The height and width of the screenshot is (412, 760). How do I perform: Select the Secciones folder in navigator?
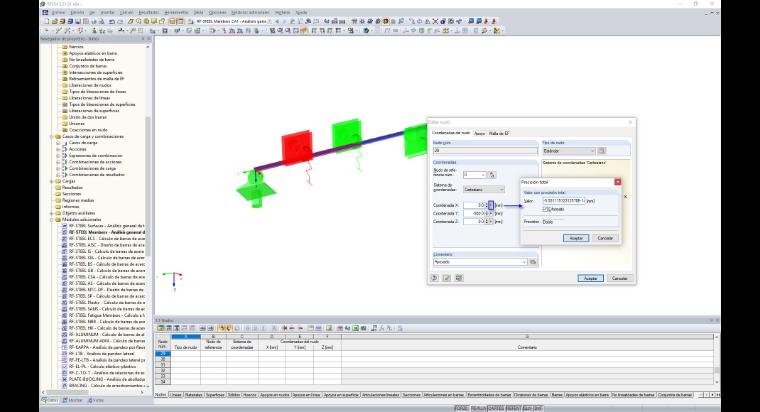point(71,194)
